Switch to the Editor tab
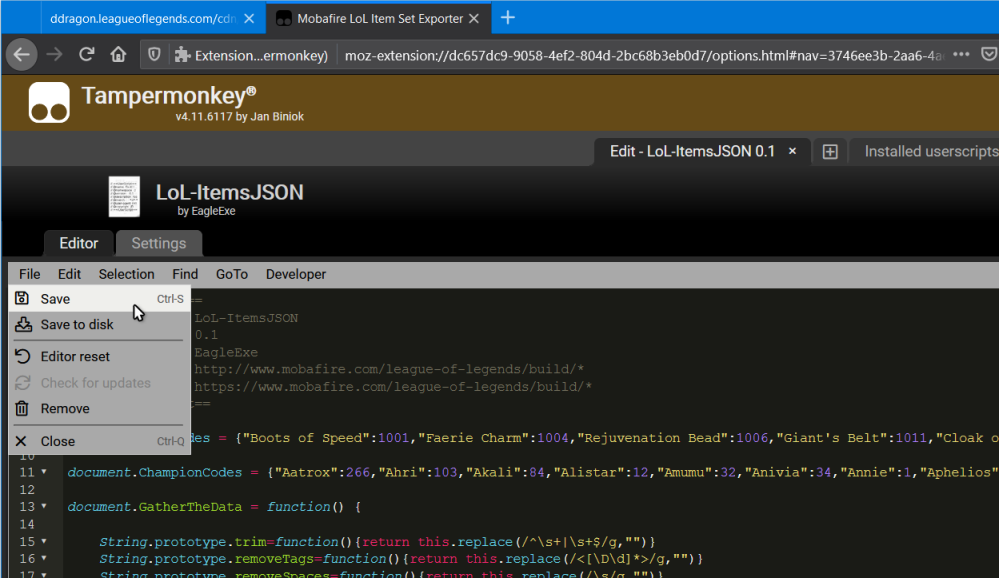 78,243
